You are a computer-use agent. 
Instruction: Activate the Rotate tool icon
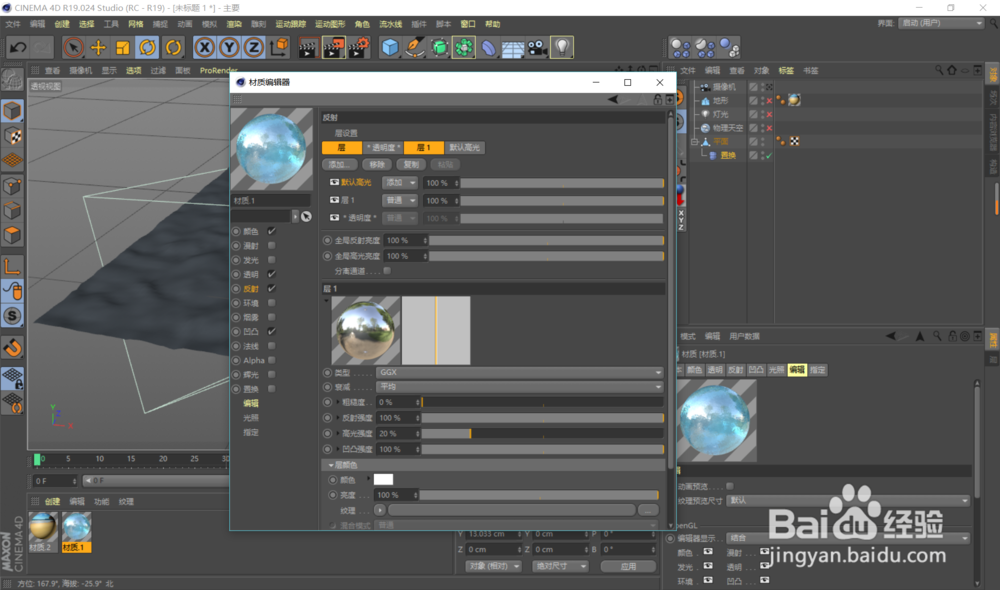(x=147, y=48)
